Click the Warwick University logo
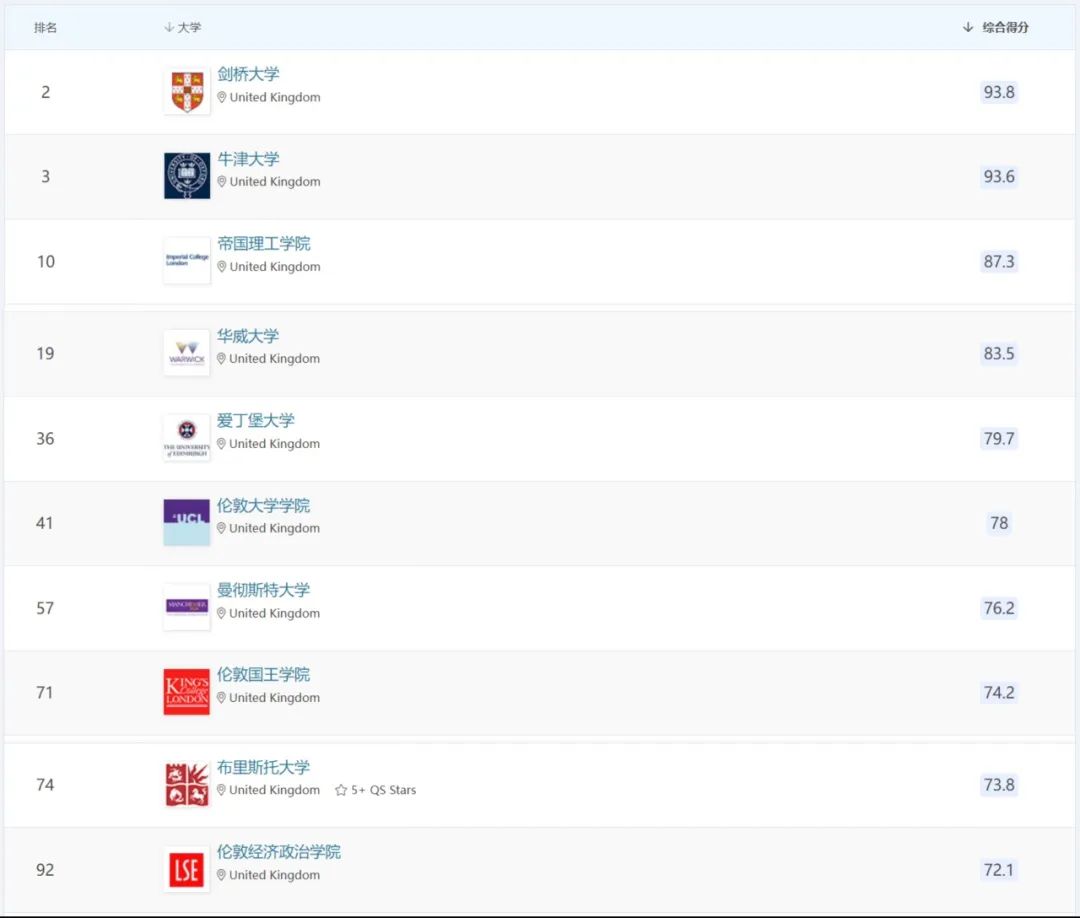 click(x=187, y=353)
